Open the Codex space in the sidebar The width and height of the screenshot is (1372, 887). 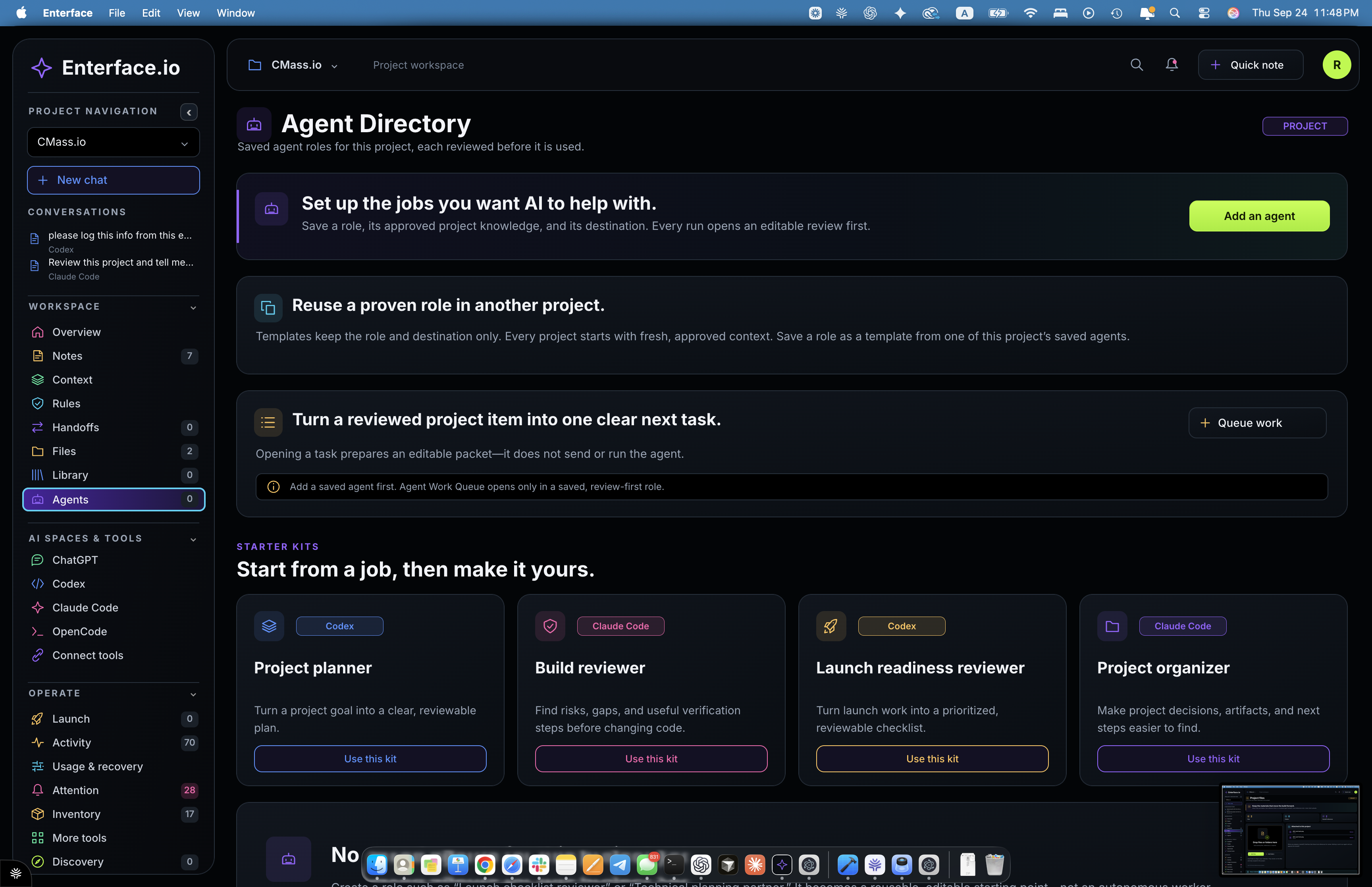click(x=113, y=584)
